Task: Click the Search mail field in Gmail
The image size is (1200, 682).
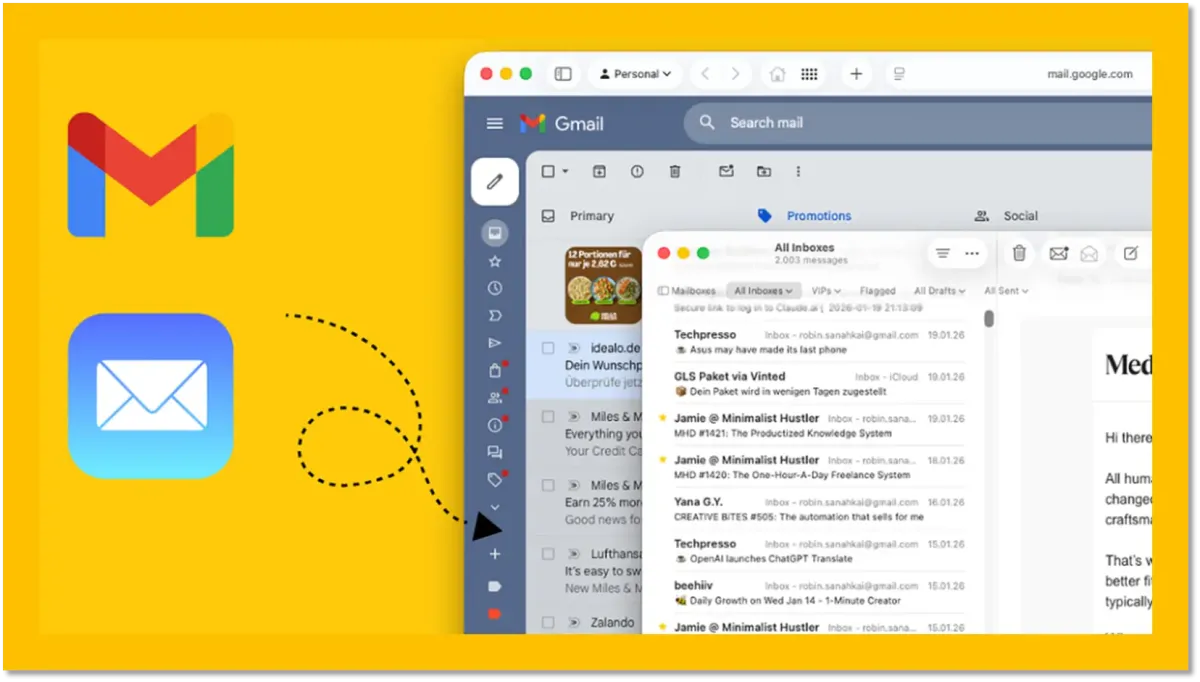Action: [918, 123]
